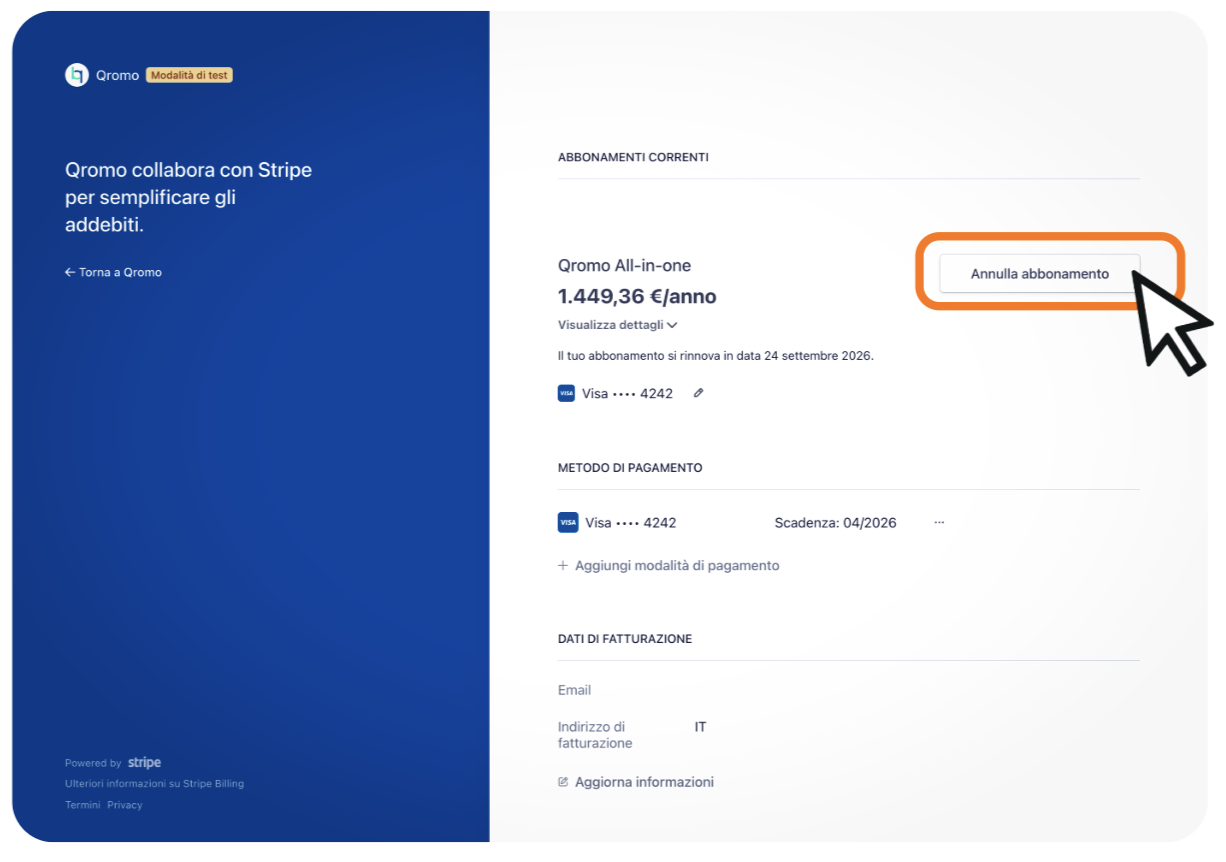1226x862 pixels.
Task: Open the Termini link
Action: click(x=83, y=805)
